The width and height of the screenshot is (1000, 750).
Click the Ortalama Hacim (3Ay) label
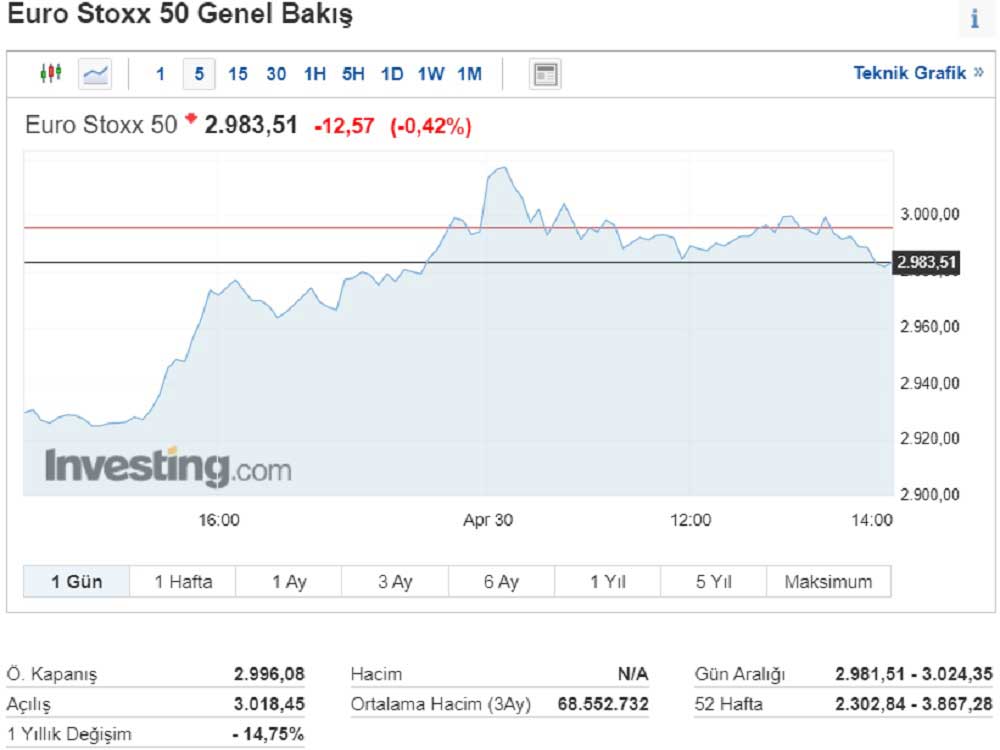tap(441, 704)
